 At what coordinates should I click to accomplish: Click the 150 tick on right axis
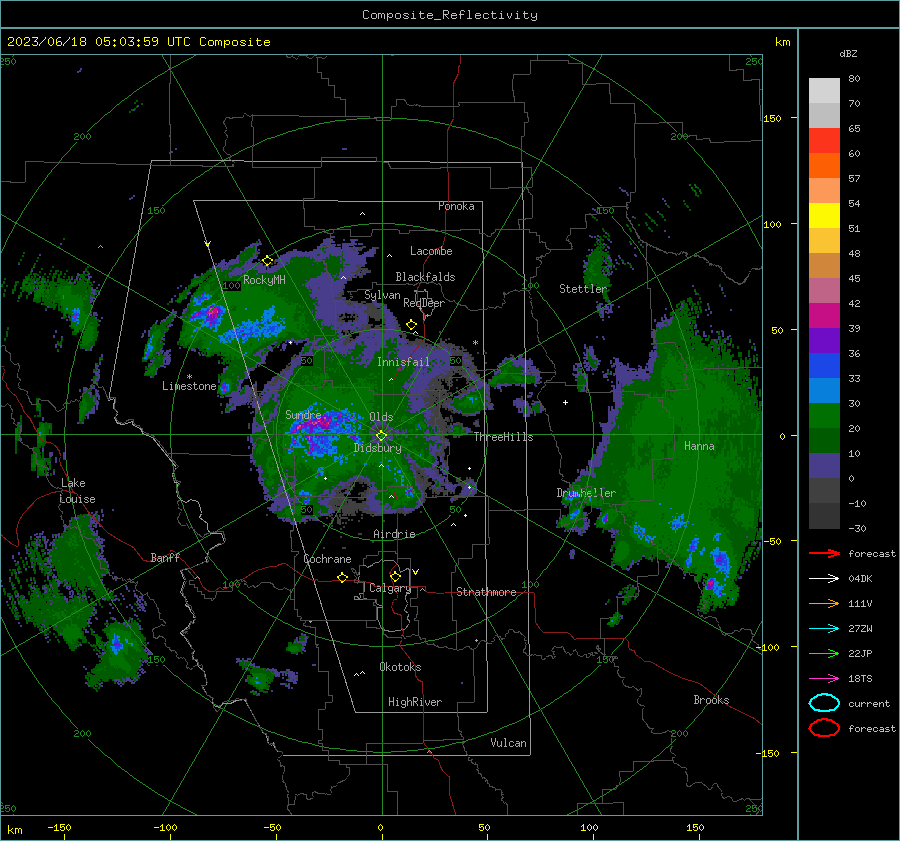point(773,118)
